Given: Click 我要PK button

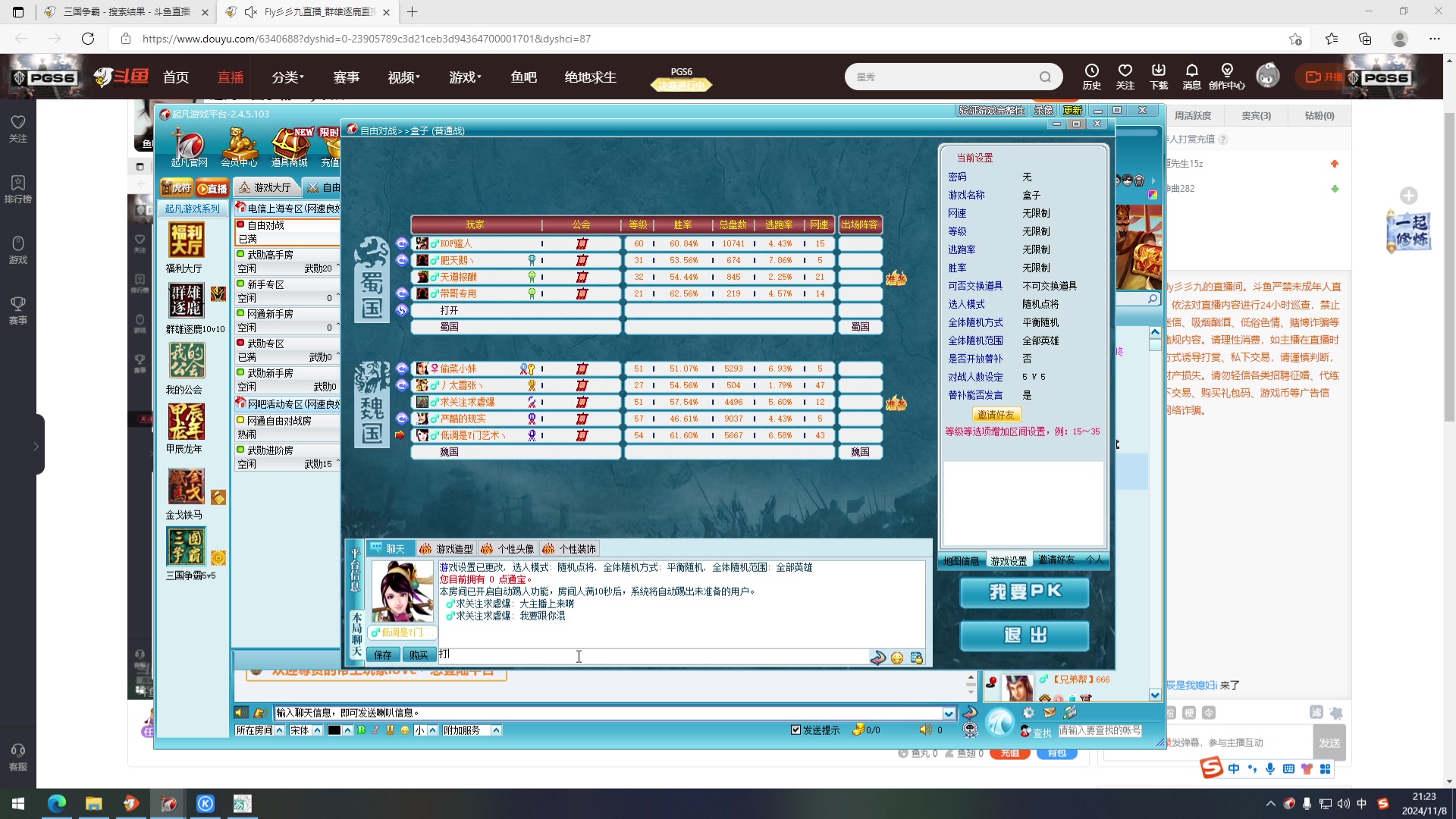Looking at the screenshot, I should pyautogui.click(x=1025, y=592).
